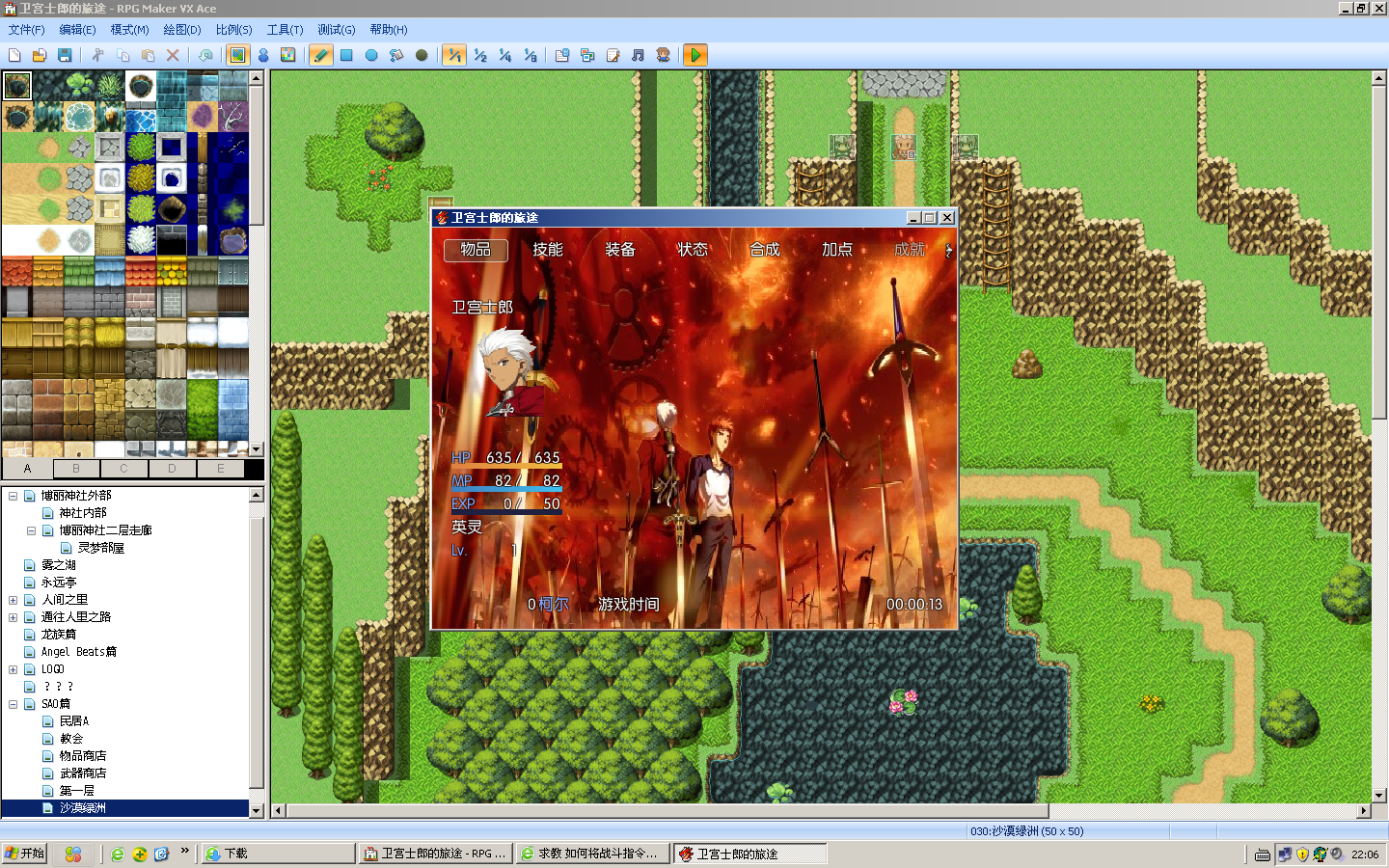
Task: Open the 工具(T) menu
Action: click(285, 30)
